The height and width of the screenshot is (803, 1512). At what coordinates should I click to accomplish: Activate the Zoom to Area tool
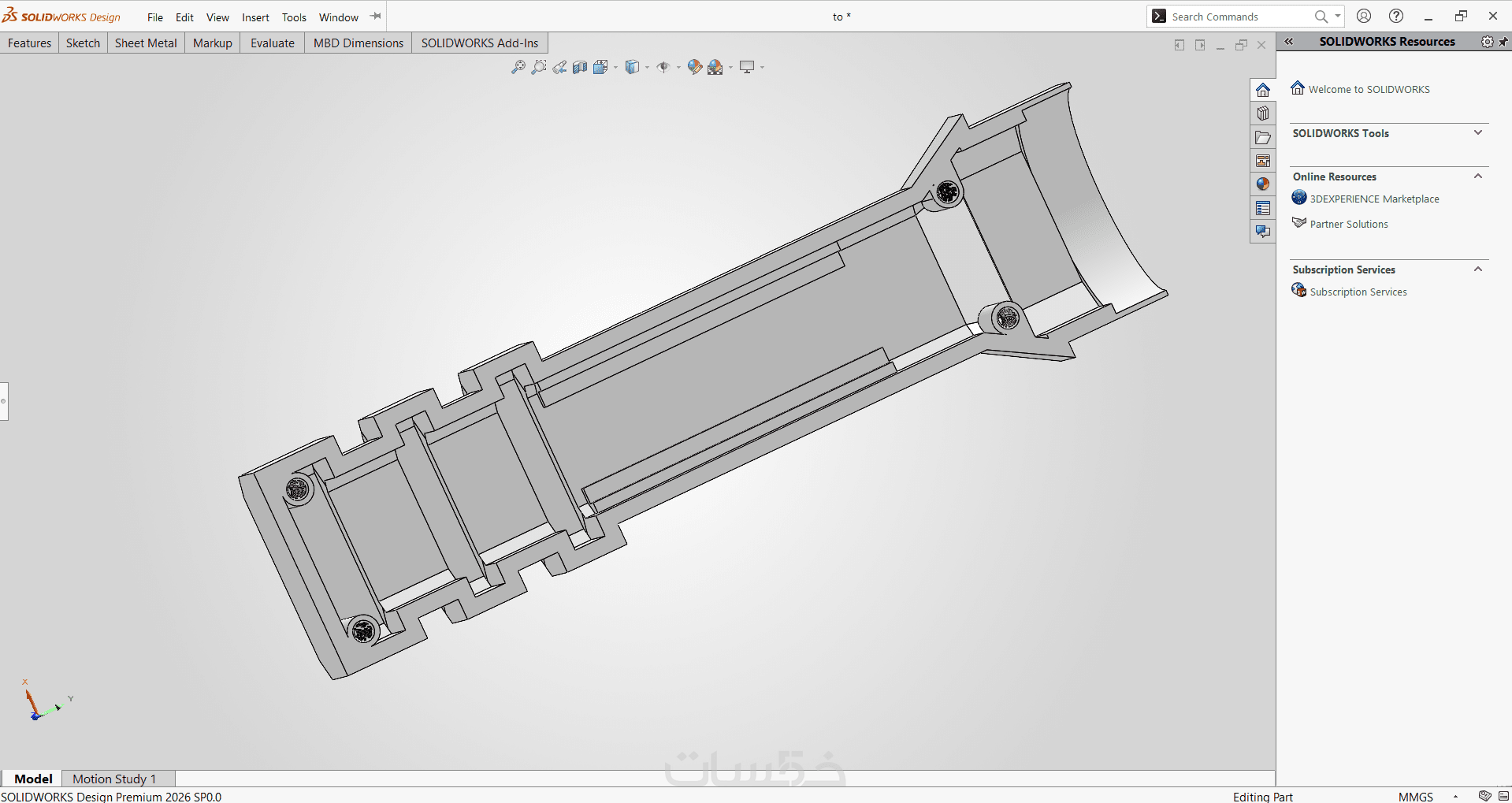pos(538,67)
